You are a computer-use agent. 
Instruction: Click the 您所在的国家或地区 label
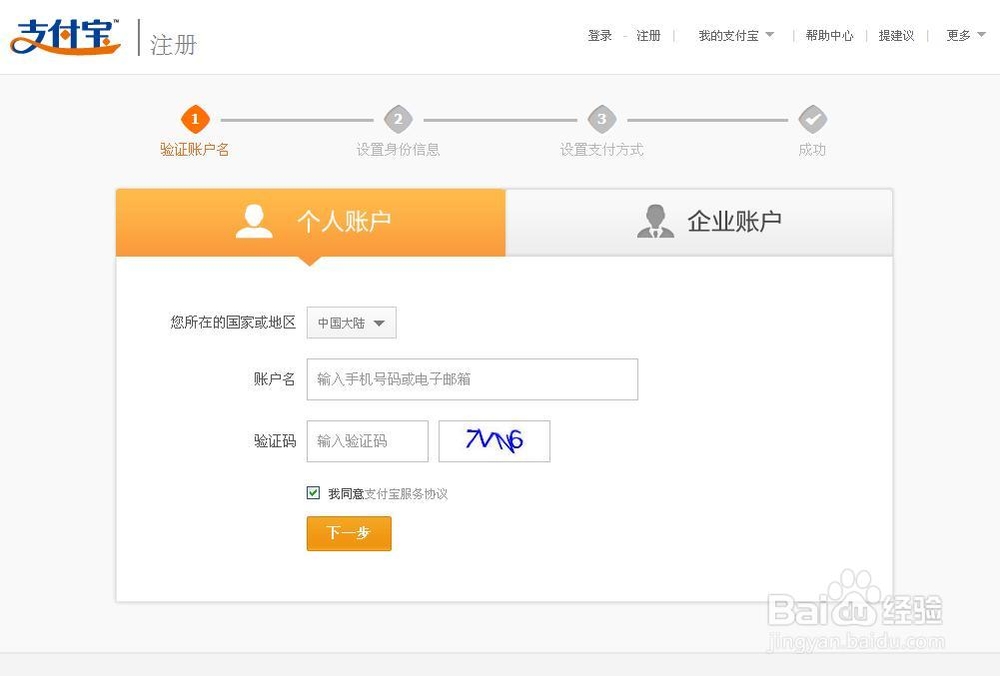click(x=233, y=323)
